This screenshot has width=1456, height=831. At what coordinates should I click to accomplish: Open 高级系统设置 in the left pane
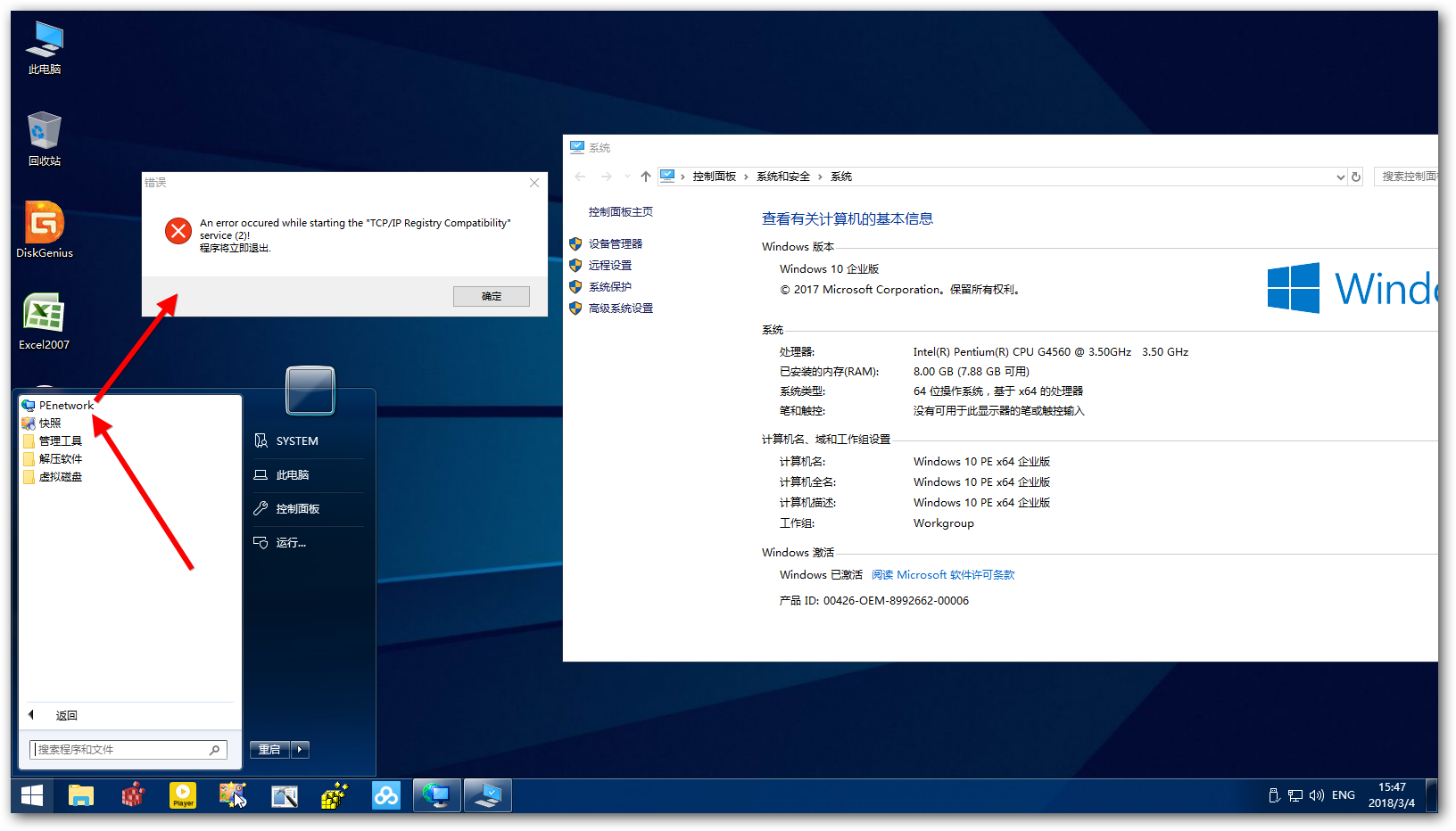621,309
